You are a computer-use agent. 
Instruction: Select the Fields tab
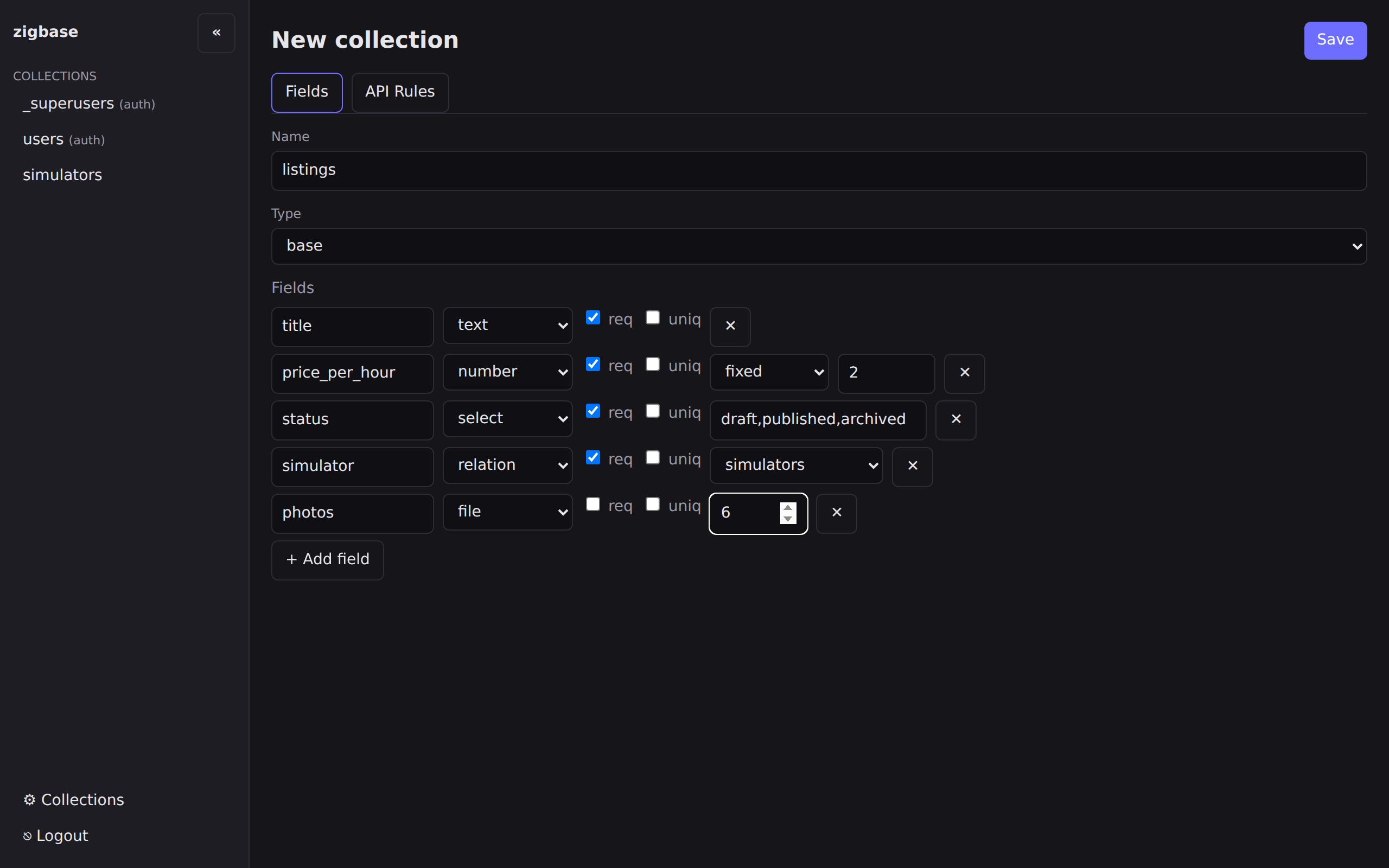tap(307, 92)
